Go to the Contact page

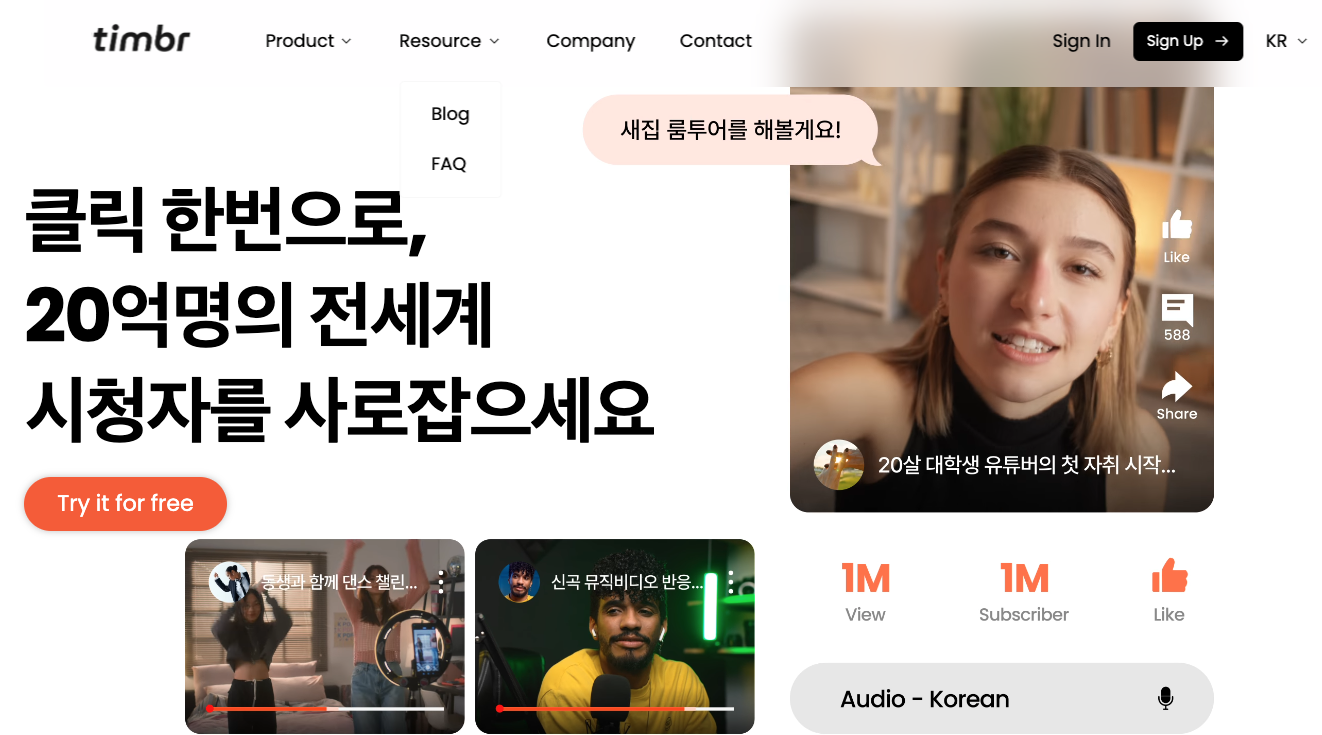[x=715, y=41]
